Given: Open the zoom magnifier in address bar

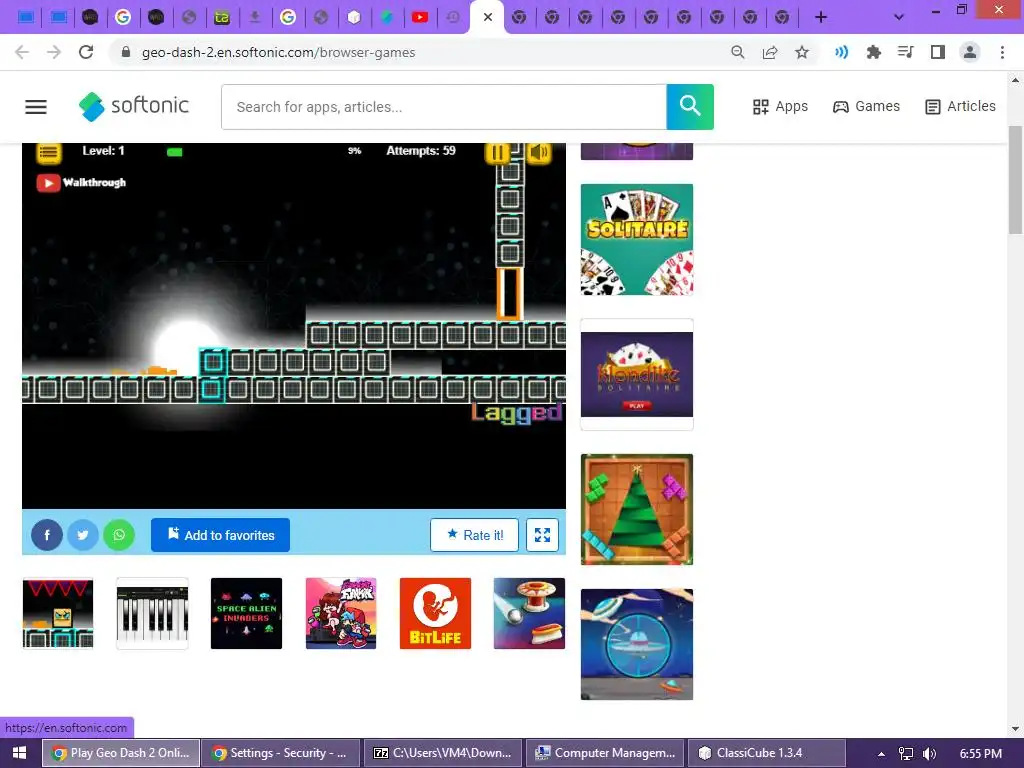Looking at the screenshot, I should pyautogui.click(x=737, y=52).
